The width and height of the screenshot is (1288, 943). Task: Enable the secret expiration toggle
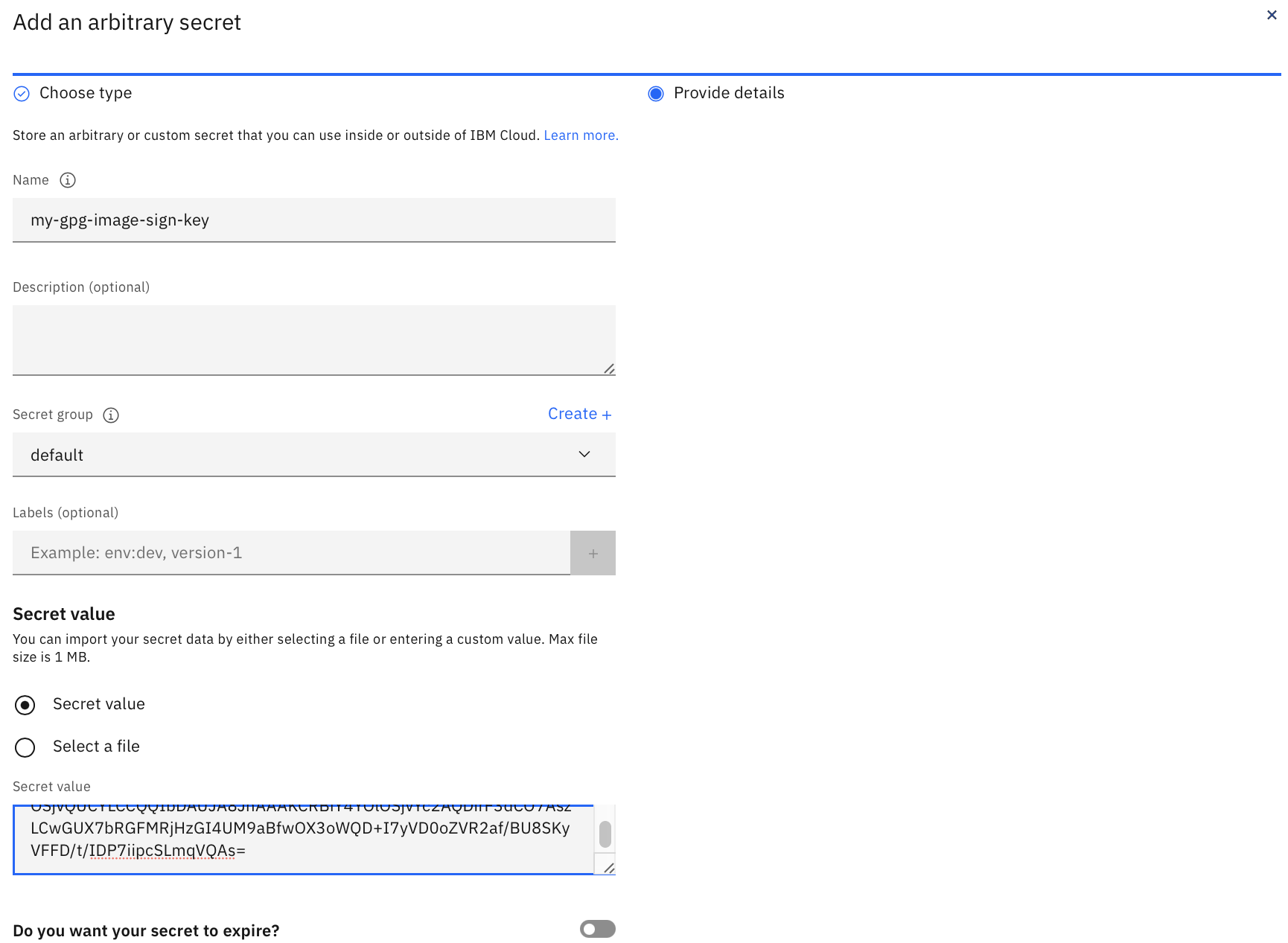tap(596, 929)
